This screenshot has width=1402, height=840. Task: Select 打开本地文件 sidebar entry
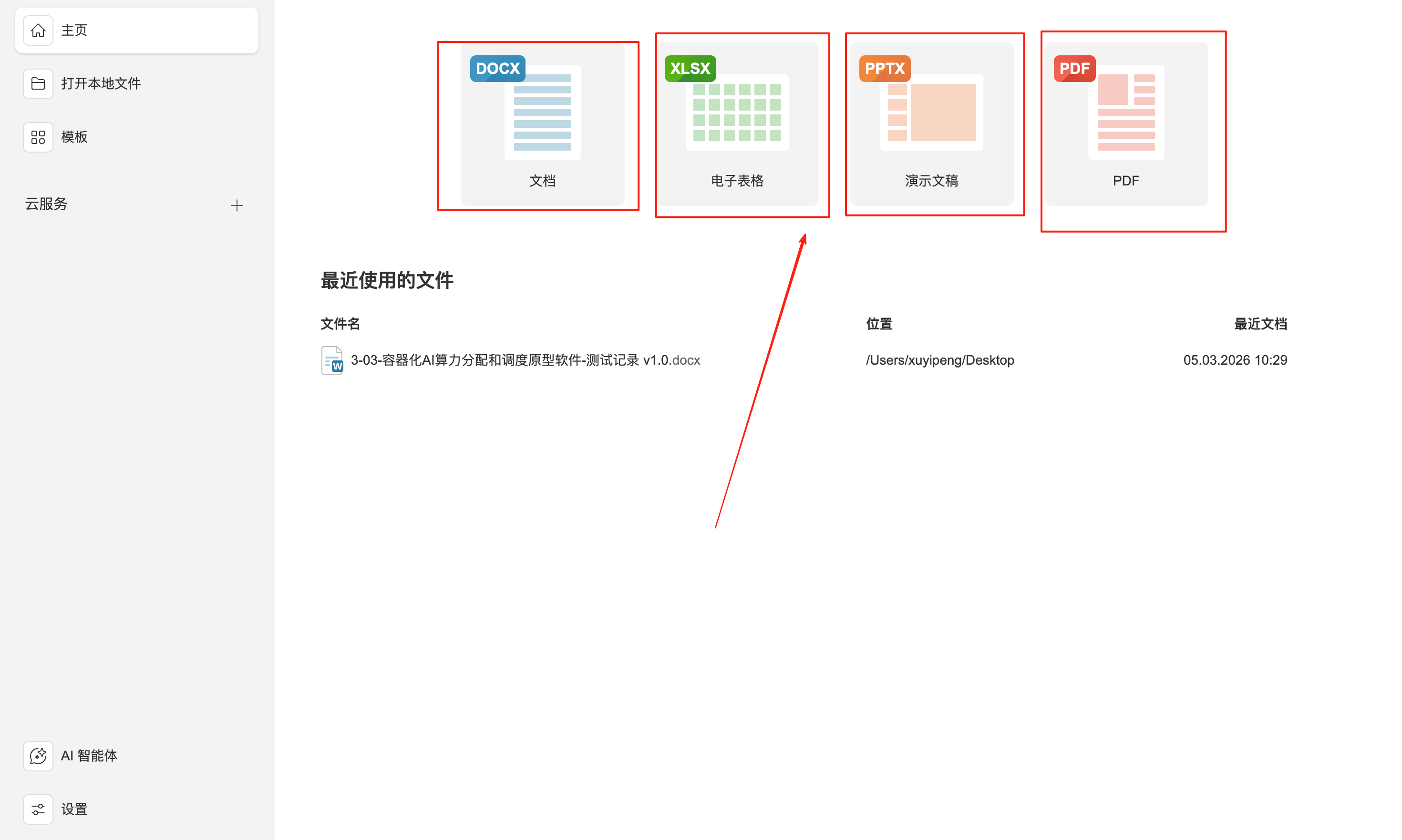pyautogui.click(x=101, y=84)
